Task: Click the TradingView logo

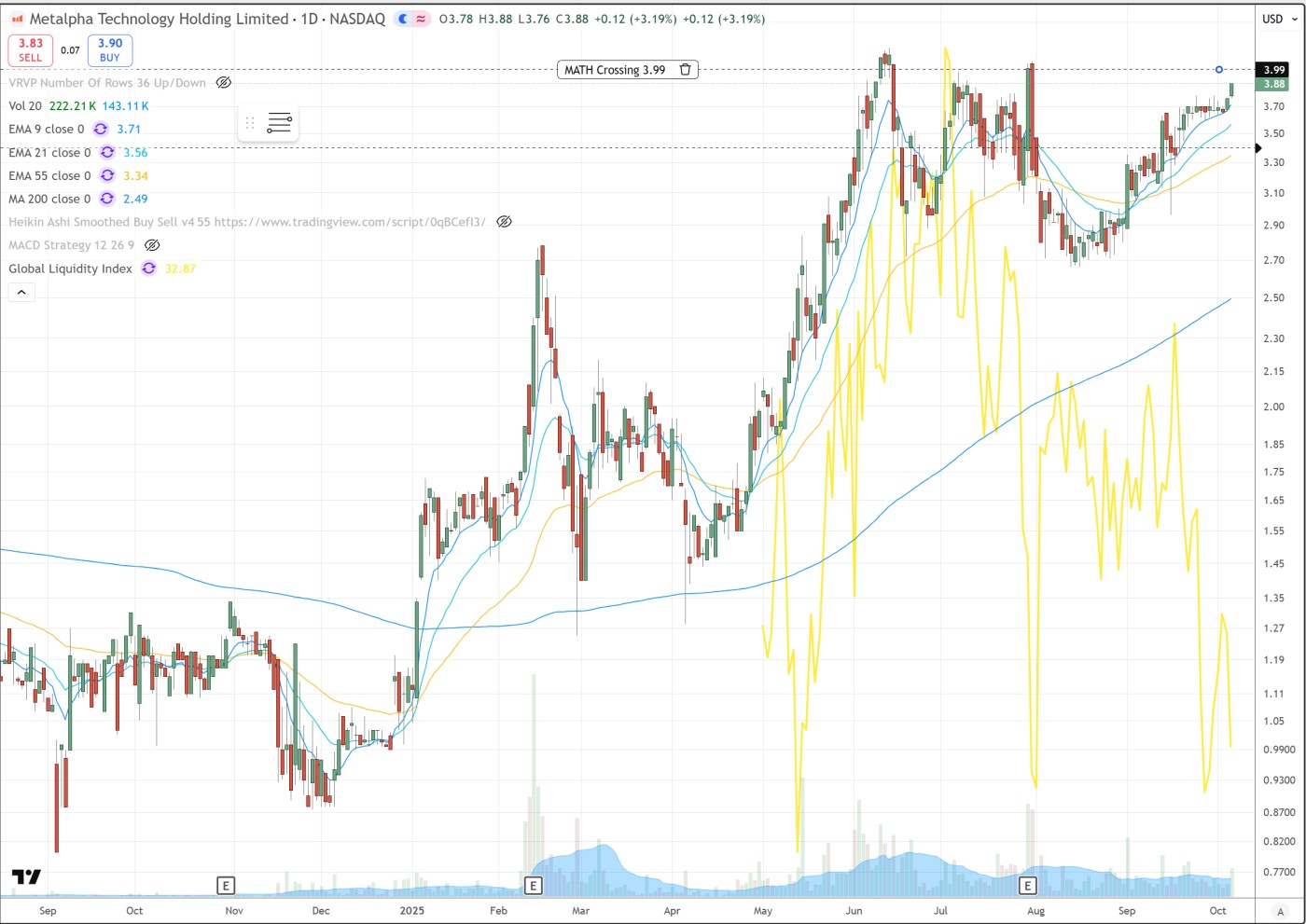Action: point(26,877)
